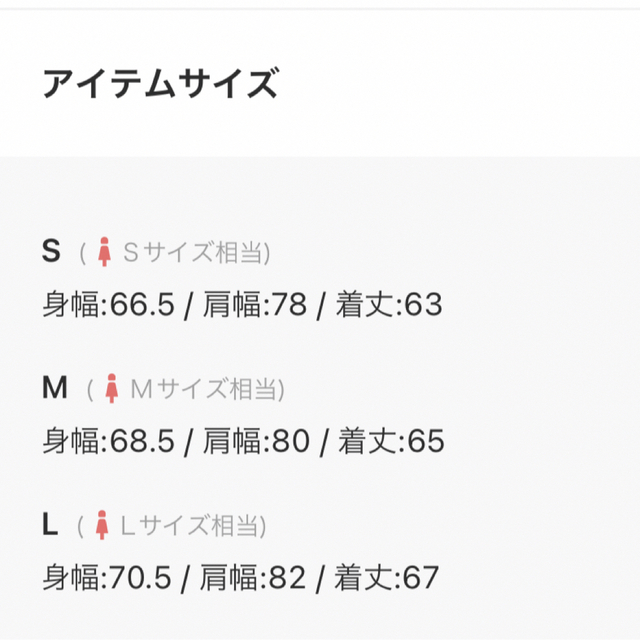Click 身幅:70.5 measurement for size L

pyautogui.click(x=107, y=578)
